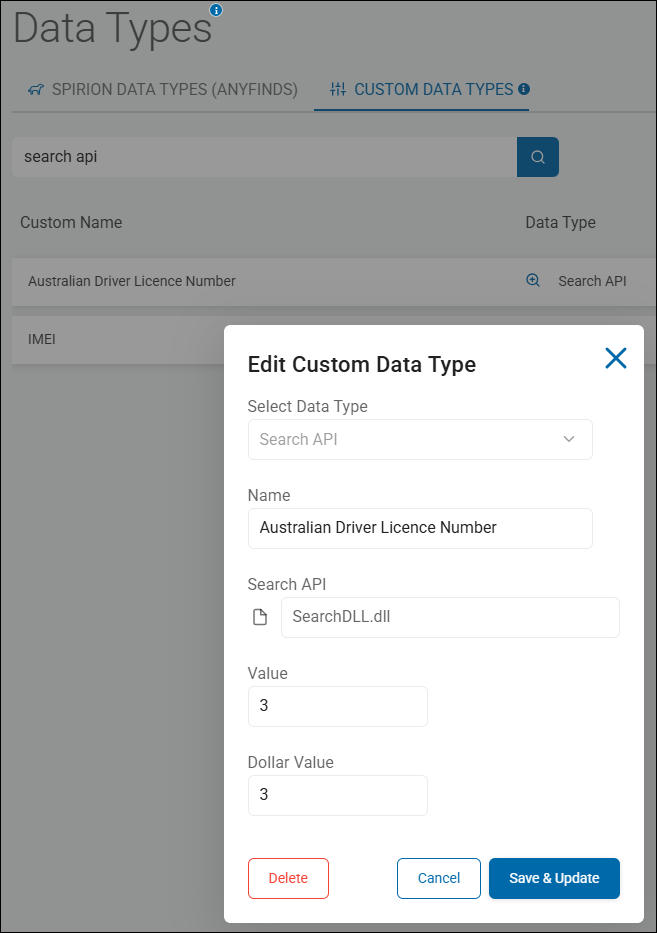
Task: Click the dropdown chevron arrow in dialog
Action: coord(569,439)
